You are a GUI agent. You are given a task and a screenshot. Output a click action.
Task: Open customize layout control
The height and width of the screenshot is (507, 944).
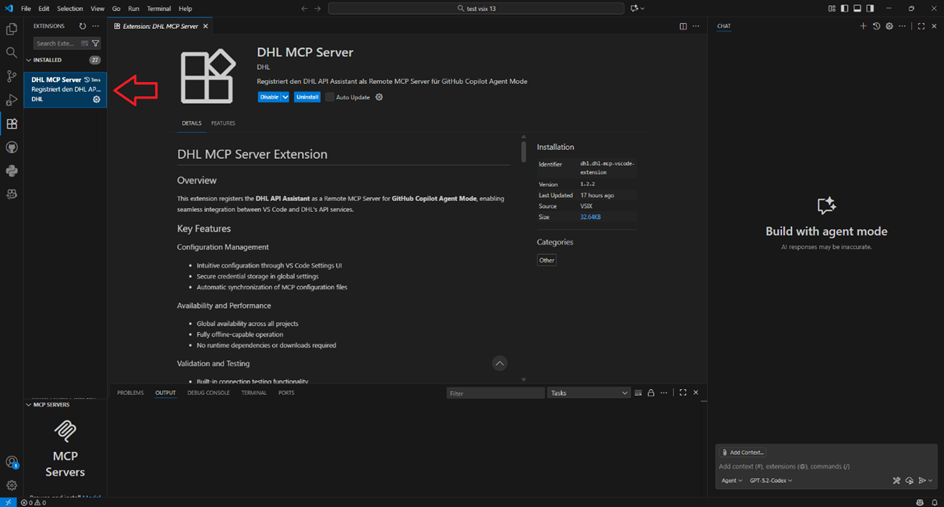832,8
